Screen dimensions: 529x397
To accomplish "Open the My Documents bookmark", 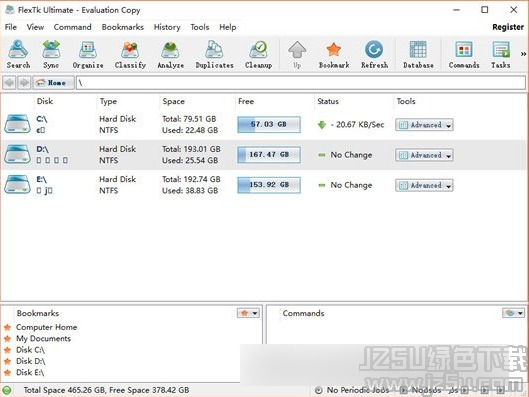I will point(44,338).
